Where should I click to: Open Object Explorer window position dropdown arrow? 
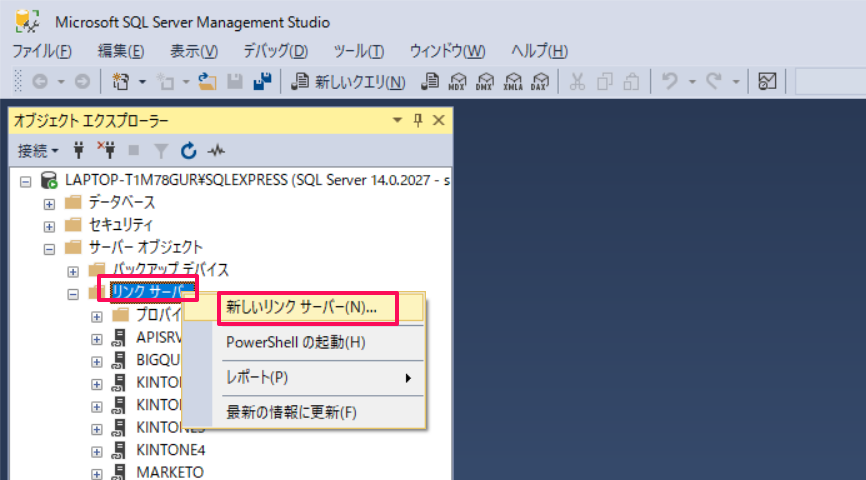[397, 120]
